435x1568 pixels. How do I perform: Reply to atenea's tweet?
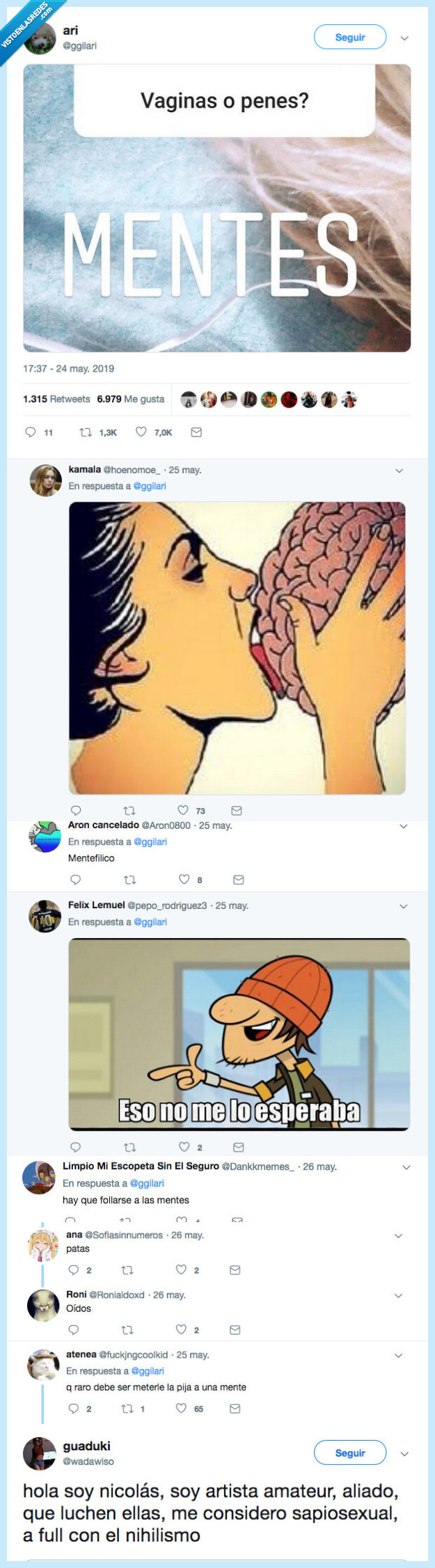tap(74, 1409)
